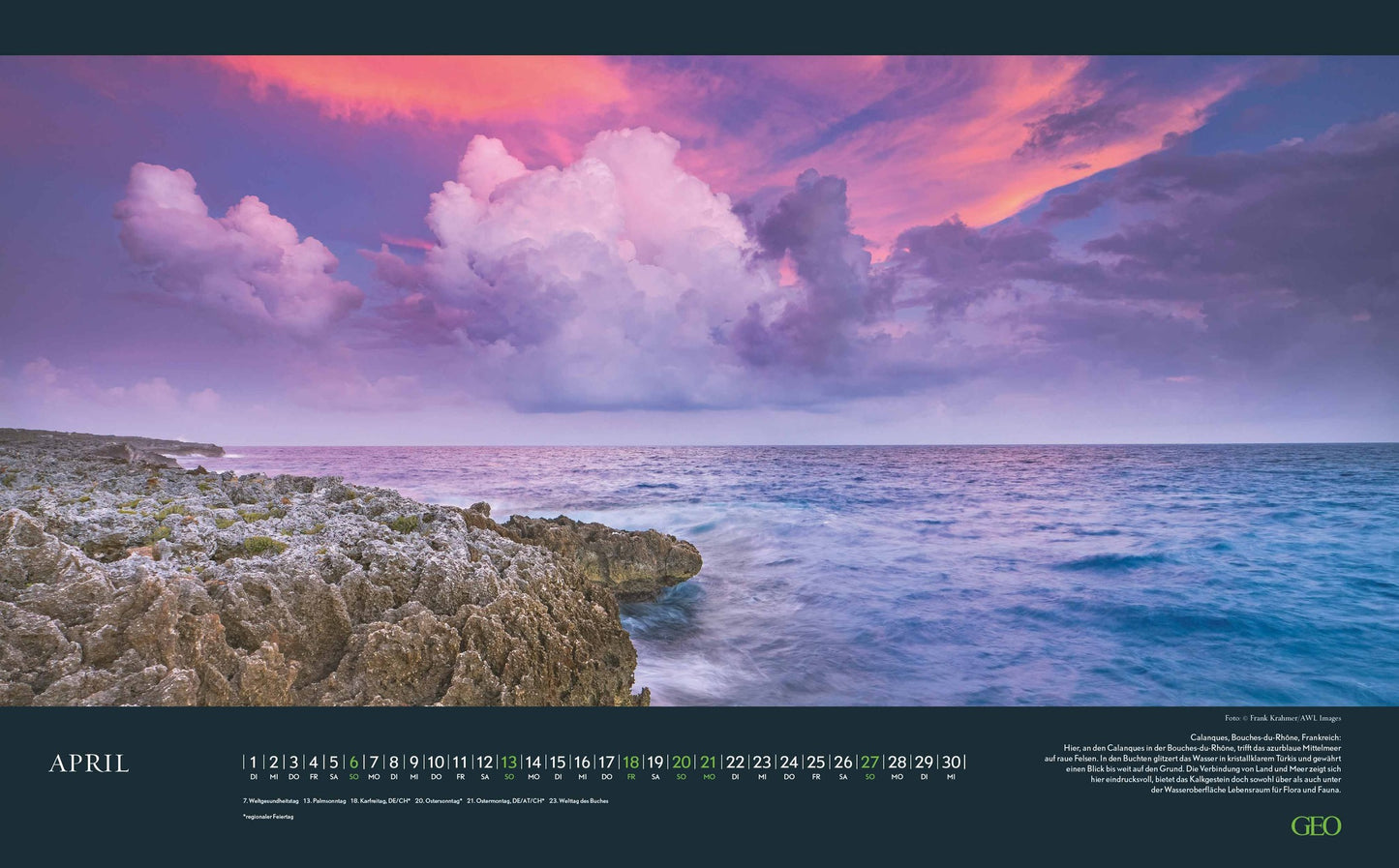Choose Easter Sunday, date 20
The height and width of the screenshot is (868, 1399).
681,763
